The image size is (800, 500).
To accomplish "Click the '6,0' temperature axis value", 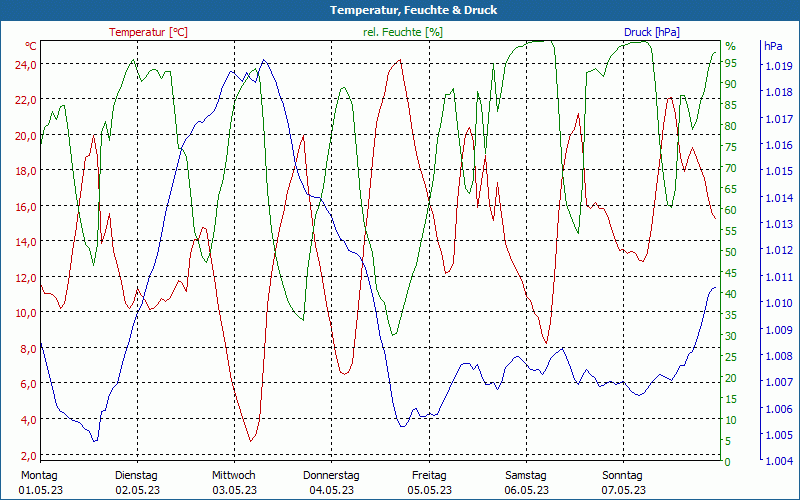I will [x=29, y=384].
